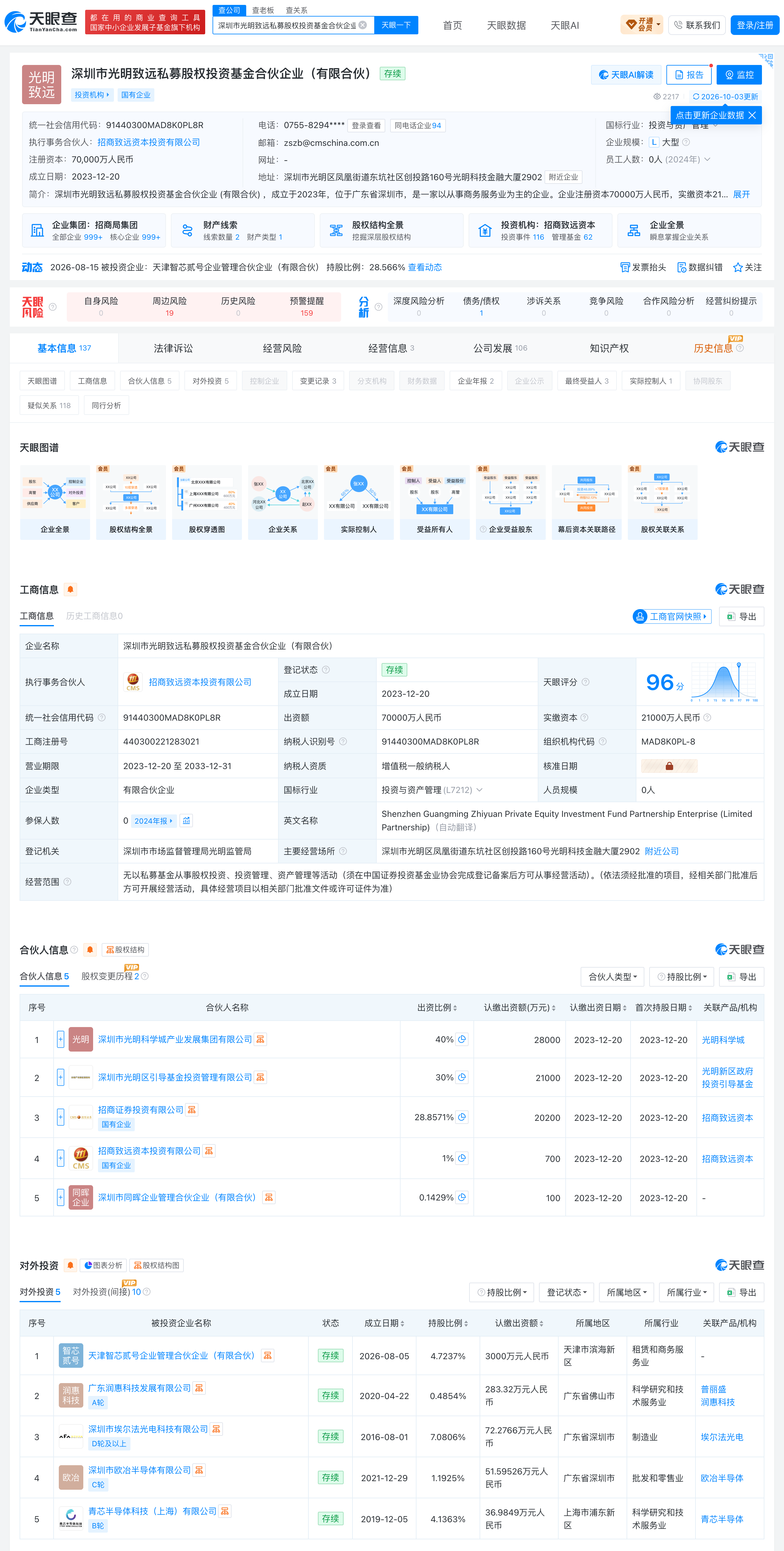This screenshot has width=784, height=1551.
Task: Open the 开通会员 dropdown
Action: tap(641, 25)
